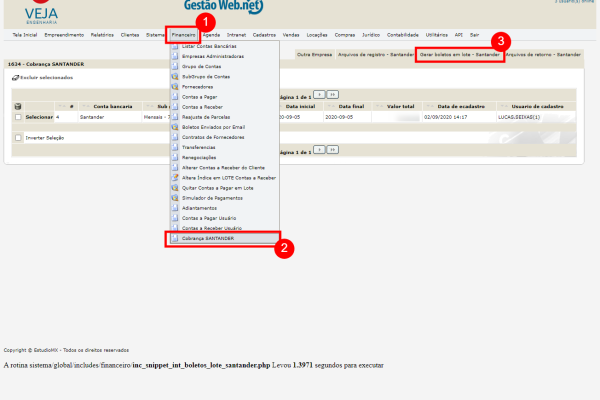Open the Financeiro dropdown menu
The image size is (600, 400).
[183, 34]
